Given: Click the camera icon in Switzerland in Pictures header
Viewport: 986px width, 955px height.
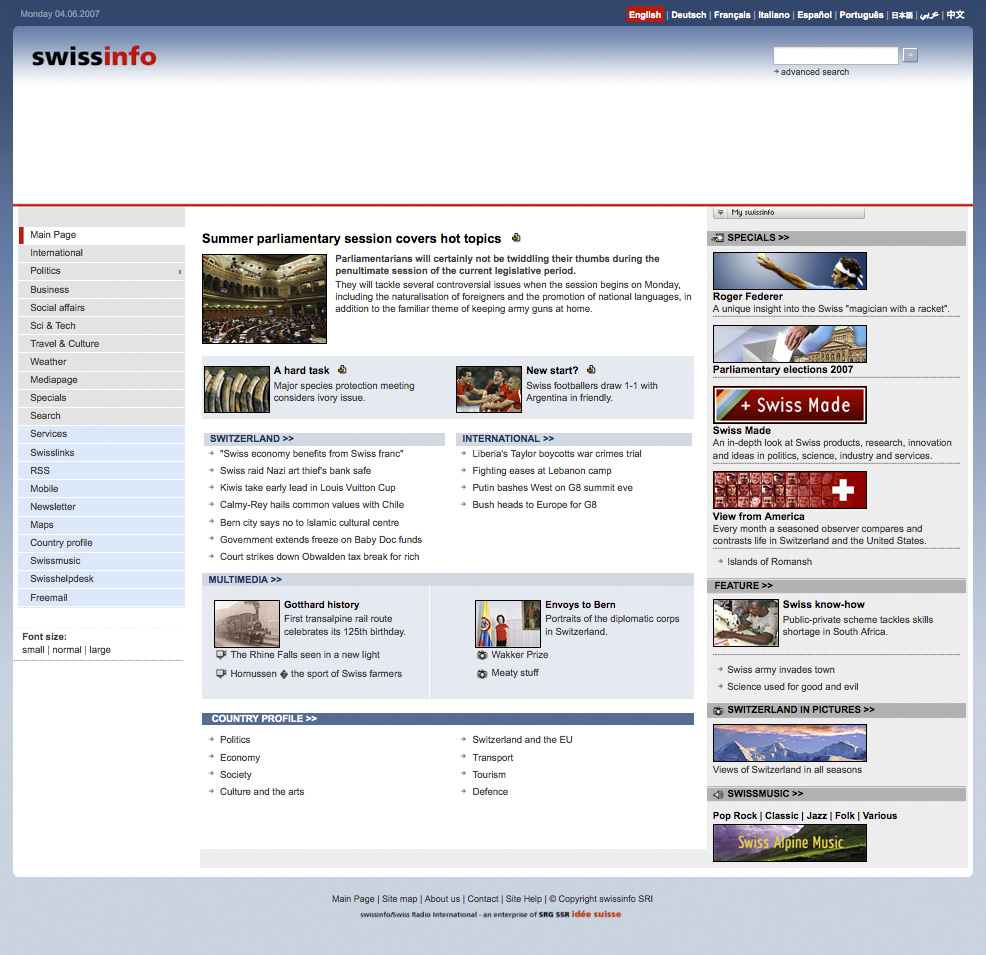Looking at the screenshot, I should coord(717,710).
